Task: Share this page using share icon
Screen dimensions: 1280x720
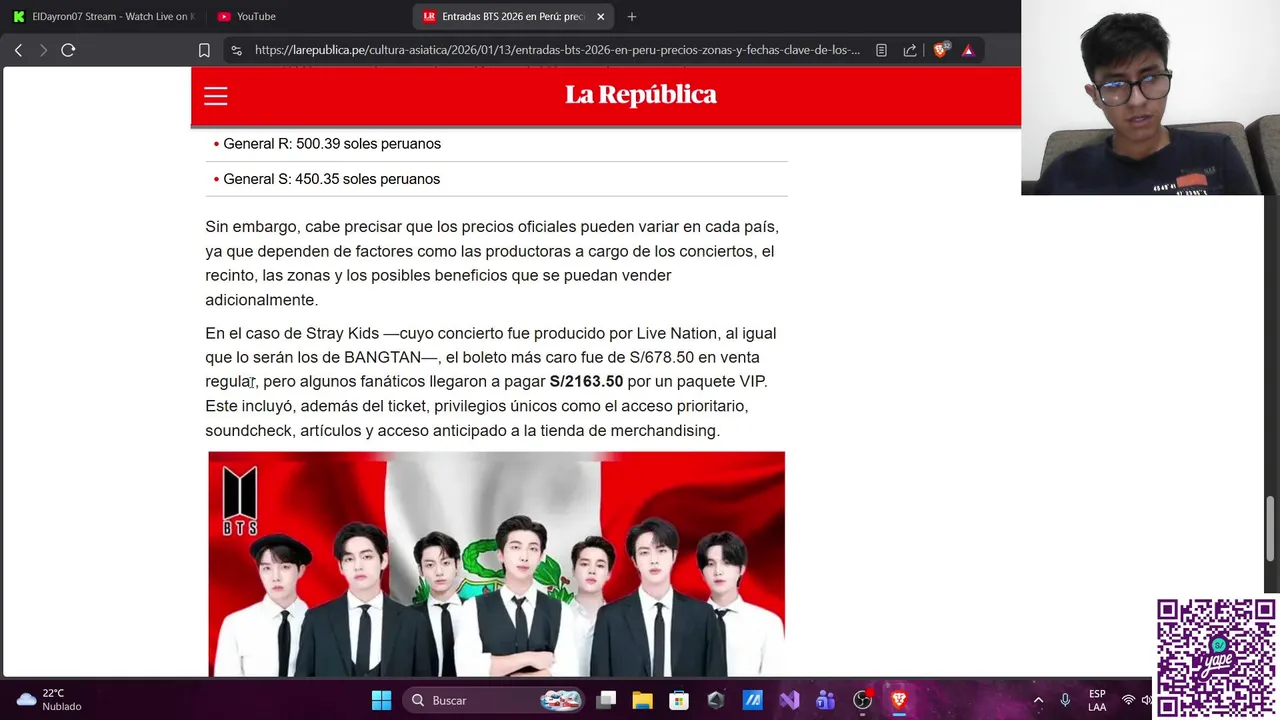Action: click(910, 50)
